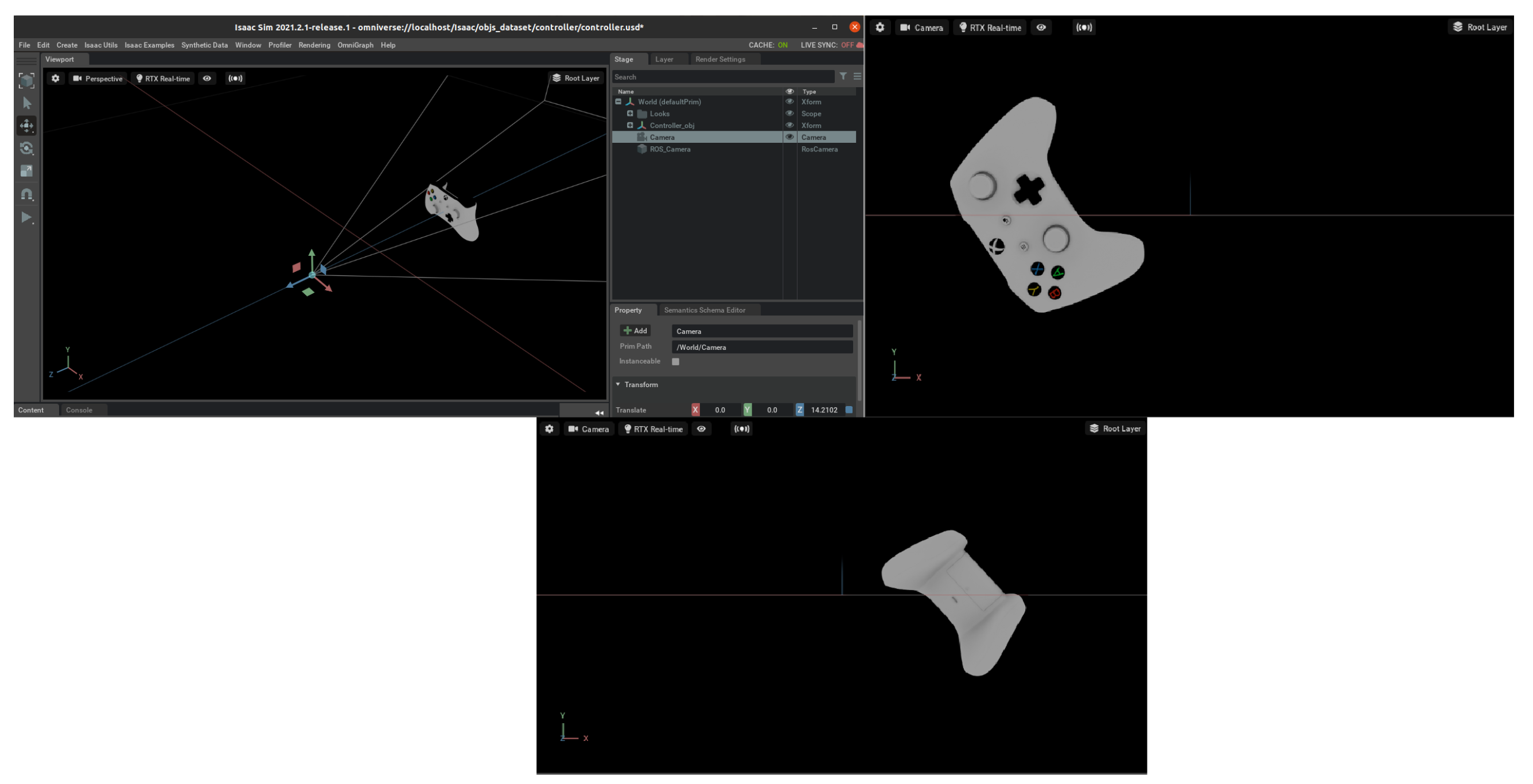This screenshot has height=784, width=1533.
Task: Check the Instanceable checkbox
Action: 675,362
